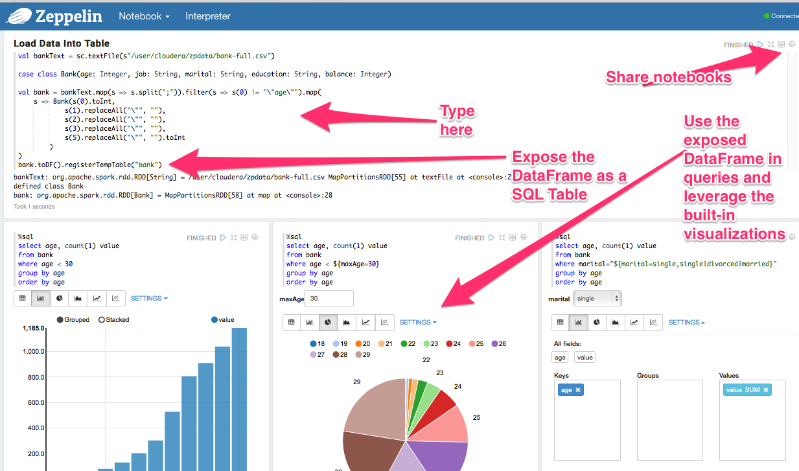Hide output icon in maxAge paragraph
Viewport: 799px width, 471px height.
513,238
